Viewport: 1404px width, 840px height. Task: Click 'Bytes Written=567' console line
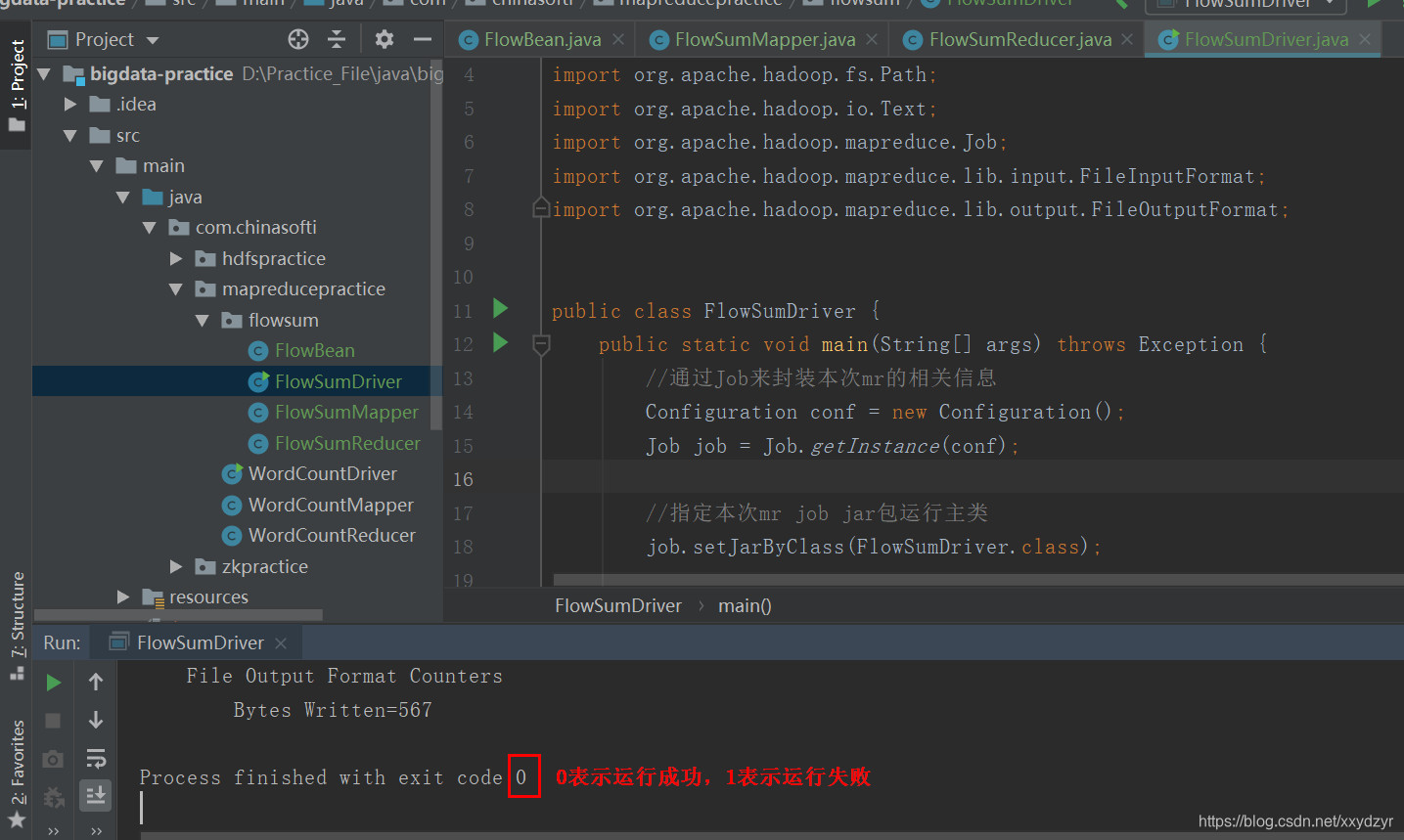click(333, 710)
